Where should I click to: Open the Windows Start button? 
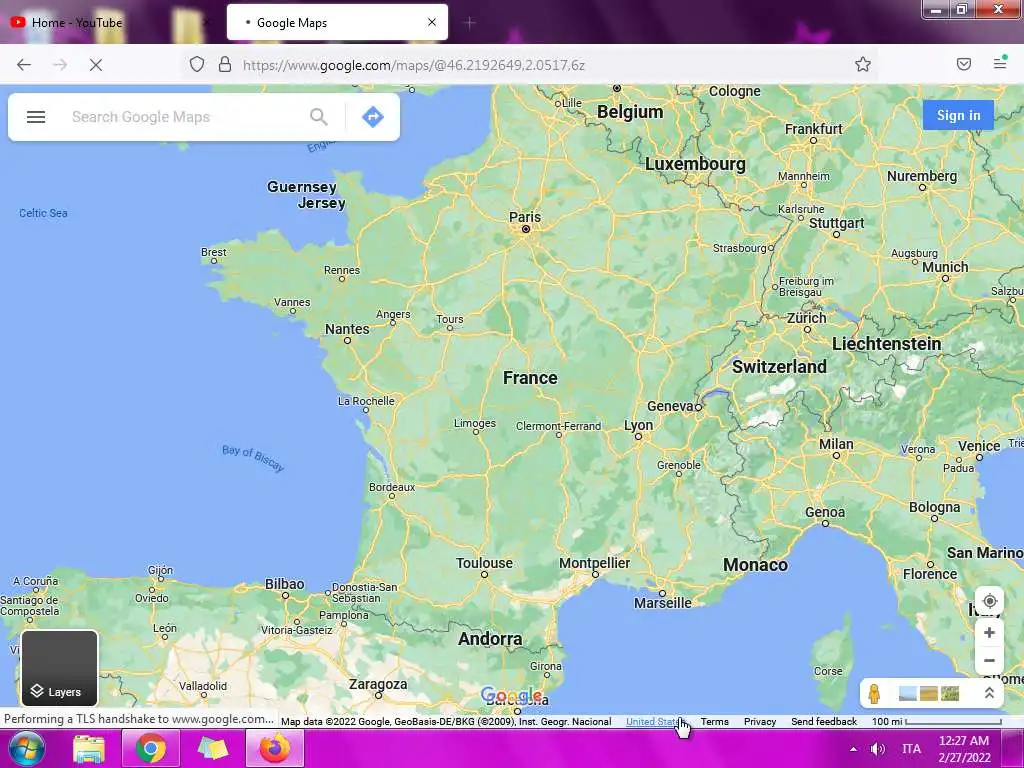coord(27,748)
